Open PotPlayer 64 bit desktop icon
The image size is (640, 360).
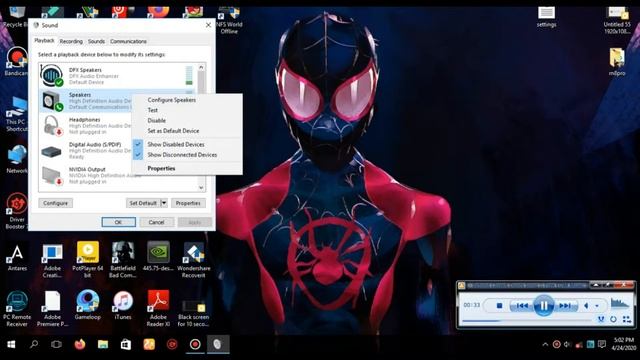tap(88, 261)
